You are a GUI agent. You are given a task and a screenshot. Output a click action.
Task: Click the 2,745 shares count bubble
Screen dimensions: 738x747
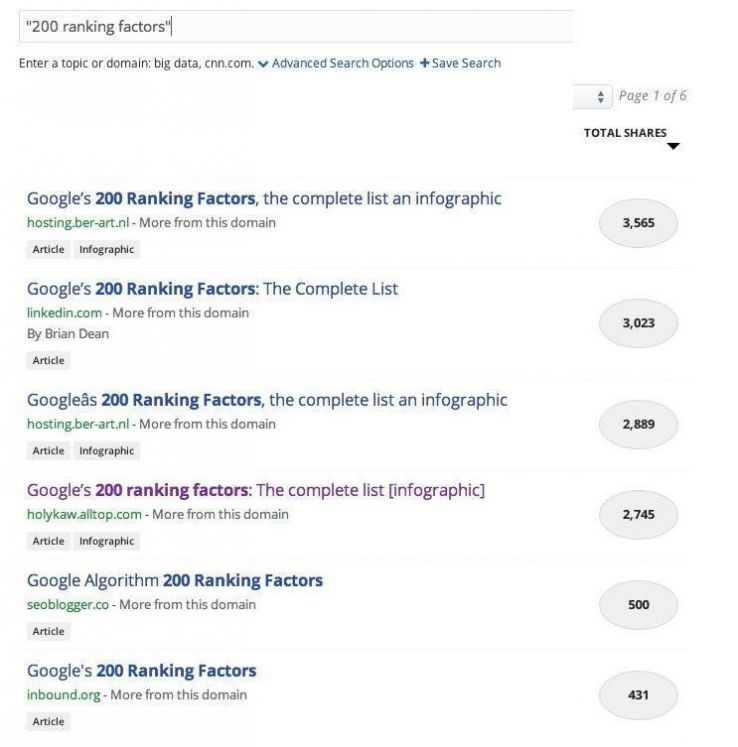638,514
